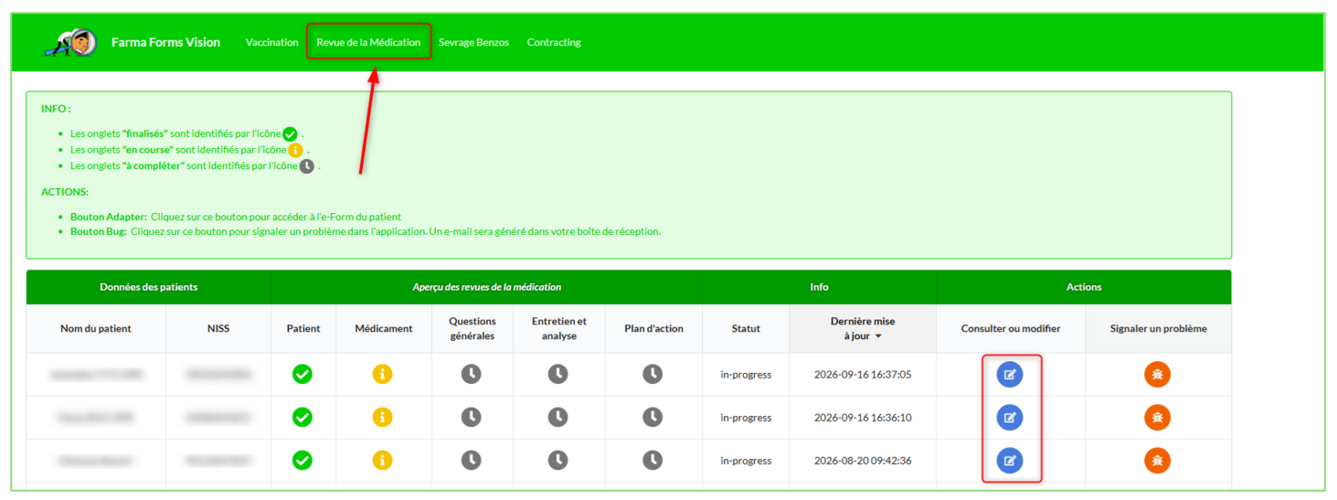Click in-progress status in the 16:37:05 row
The image size is (1337, 500).
click(x=746, y=375)
